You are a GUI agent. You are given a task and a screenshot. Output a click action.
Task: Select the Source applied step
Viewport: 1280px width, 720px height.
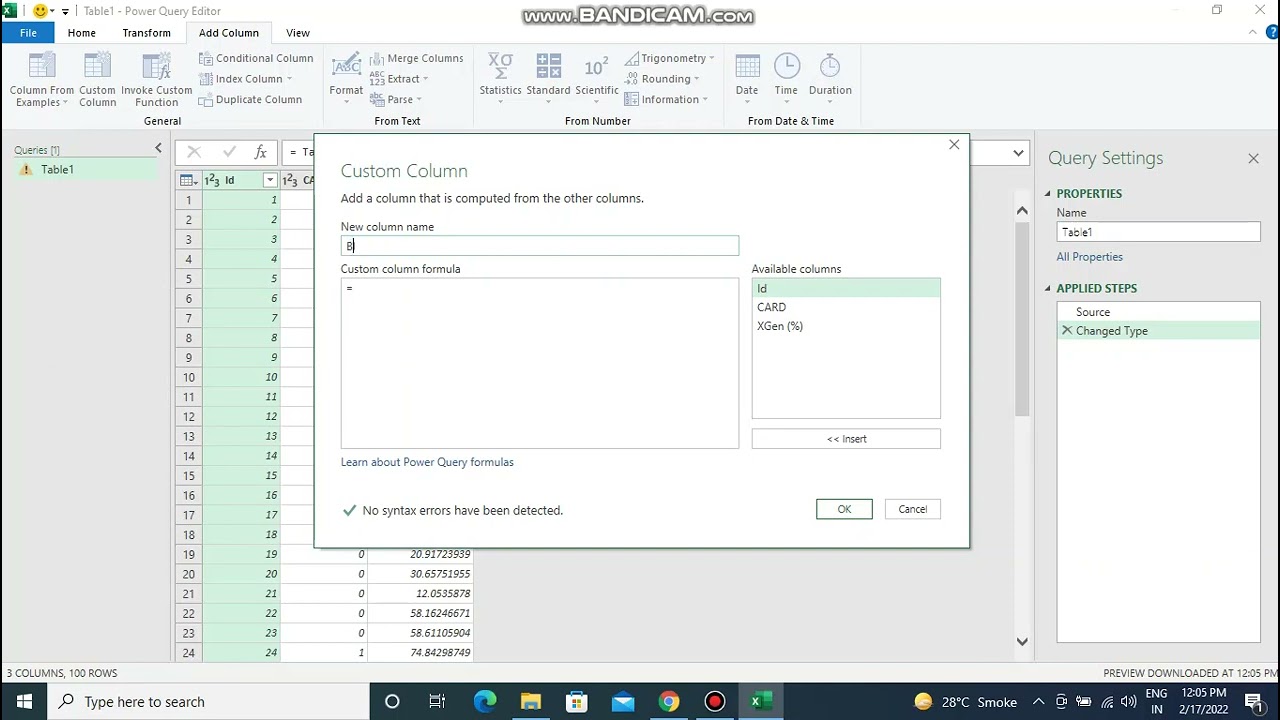click(x=1158, y=312)
